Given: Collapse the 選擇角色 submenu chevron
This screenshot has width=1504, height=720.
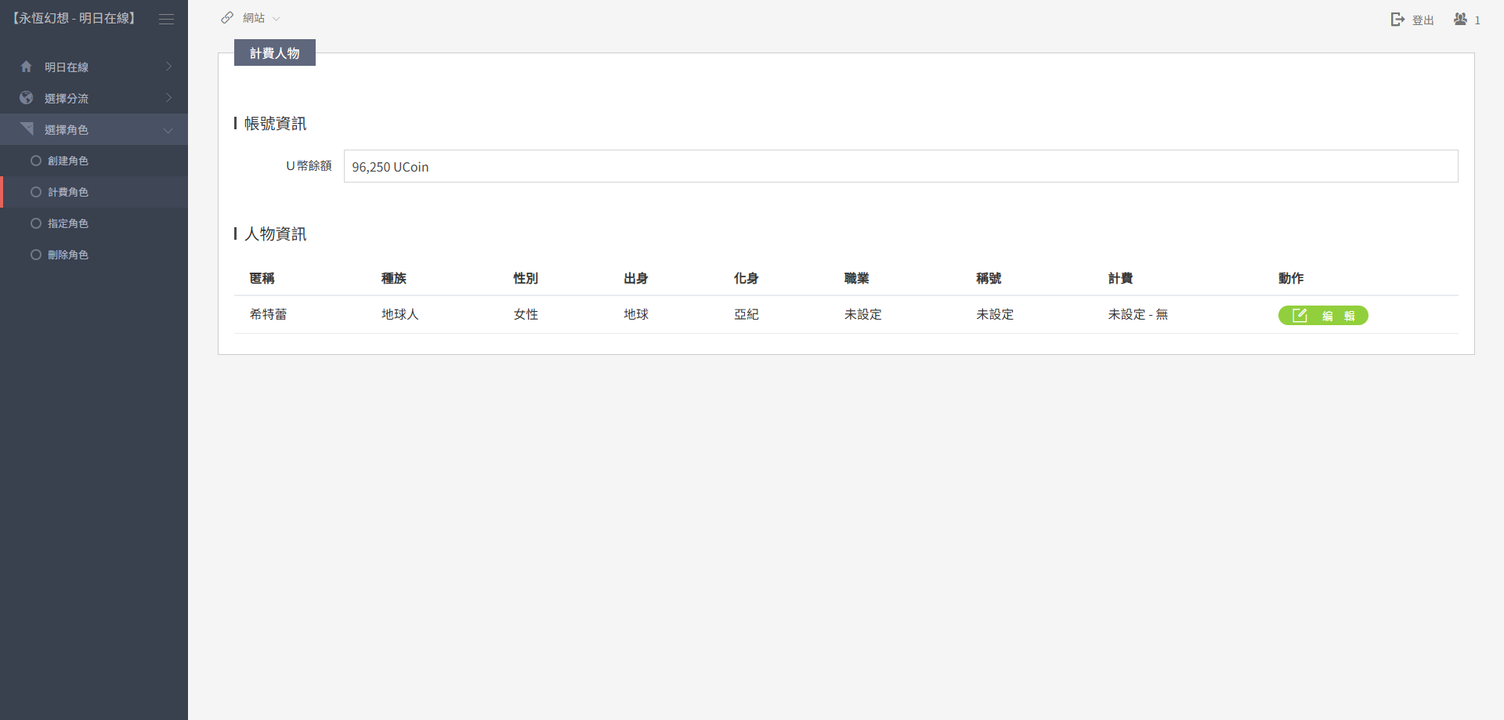Looking at the screenshot, I should [x=168, y=130].
